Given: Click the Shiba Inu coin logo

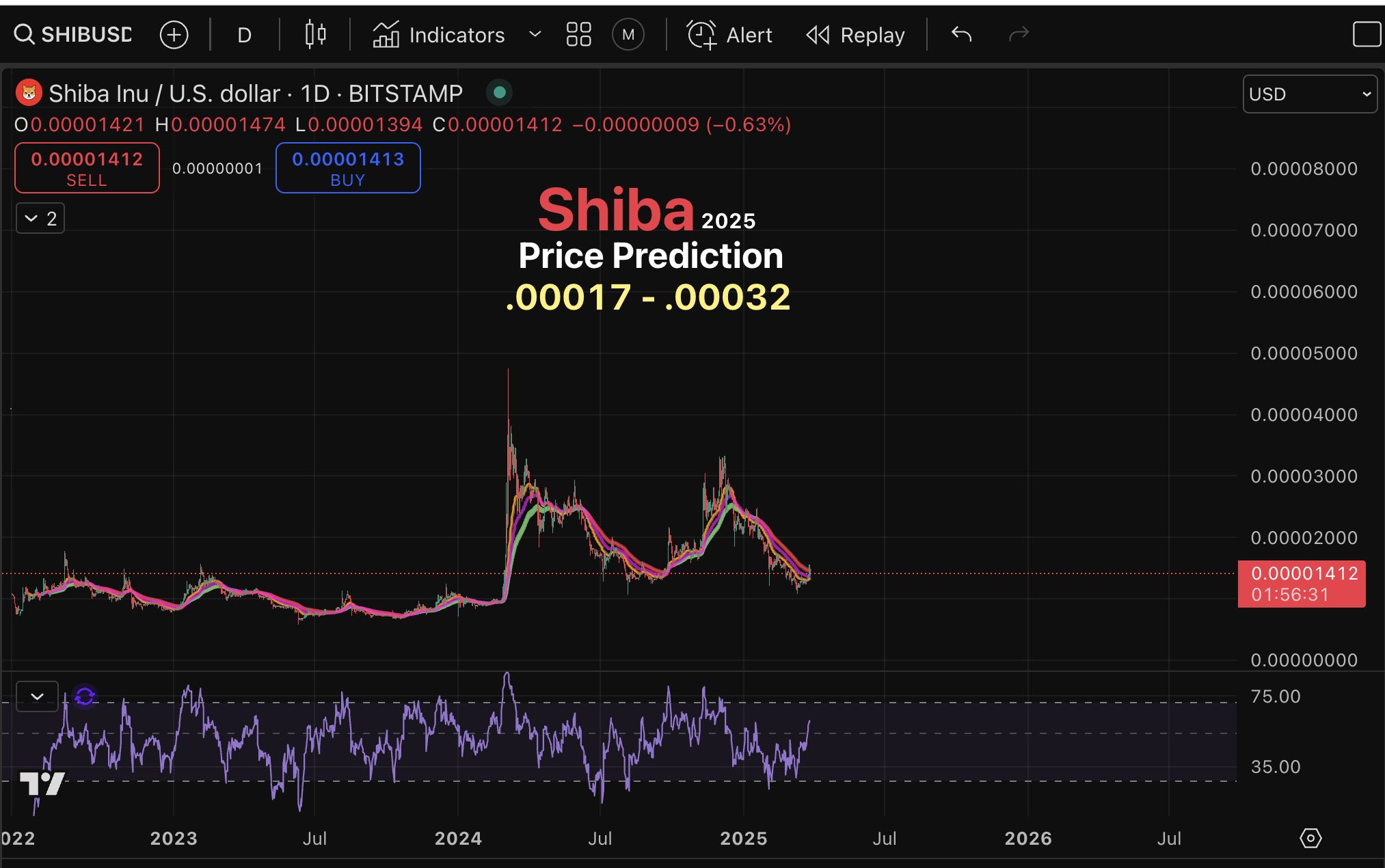Looking at the screenshot, I should (29, 92).
